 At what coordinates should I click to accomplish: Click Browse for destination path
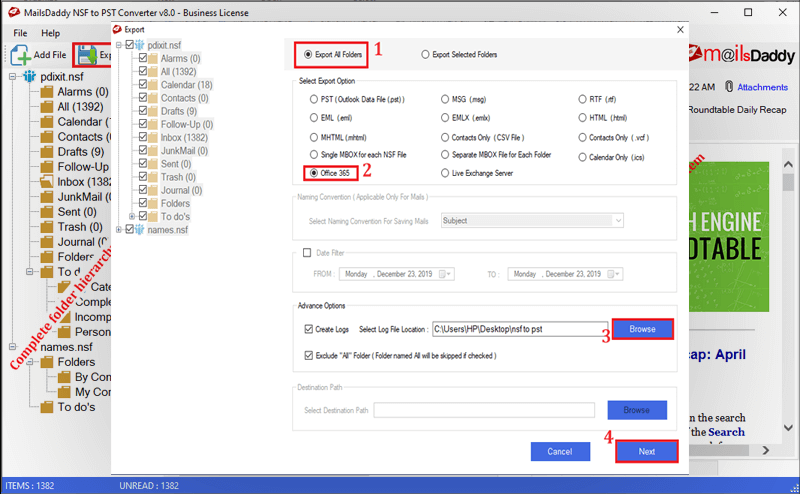(x=637, y=410)
